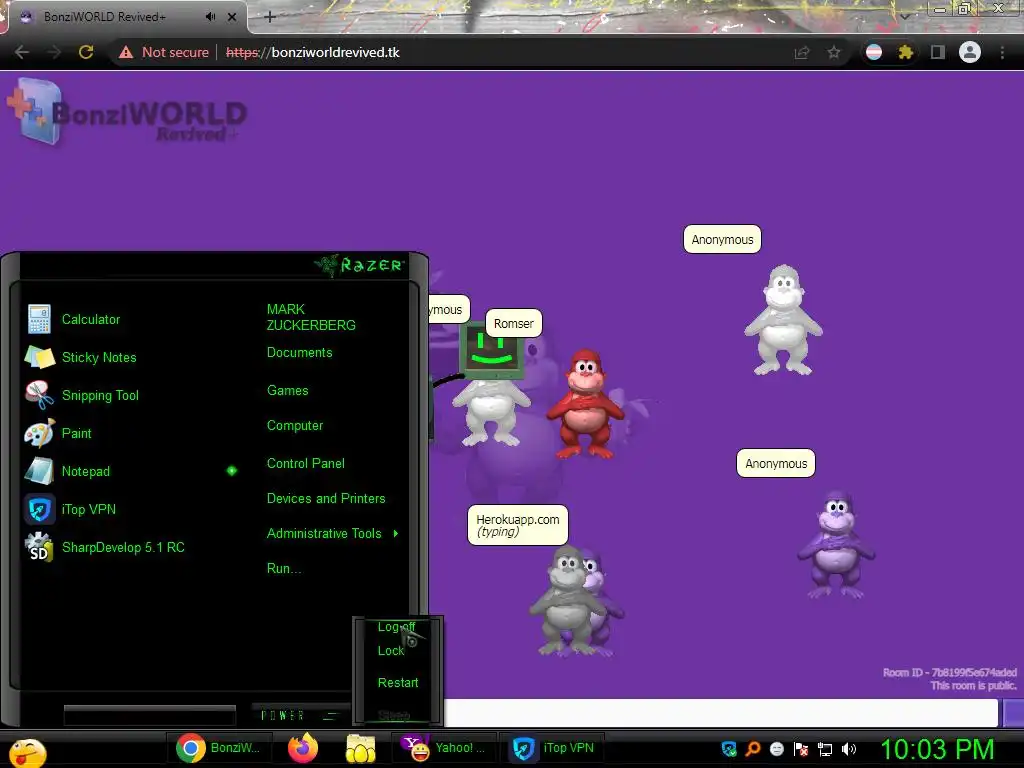The image size is (1024, 768).
Task: Click the Herokuapp.com typing speech bubble
Action: tap(518, 524)
